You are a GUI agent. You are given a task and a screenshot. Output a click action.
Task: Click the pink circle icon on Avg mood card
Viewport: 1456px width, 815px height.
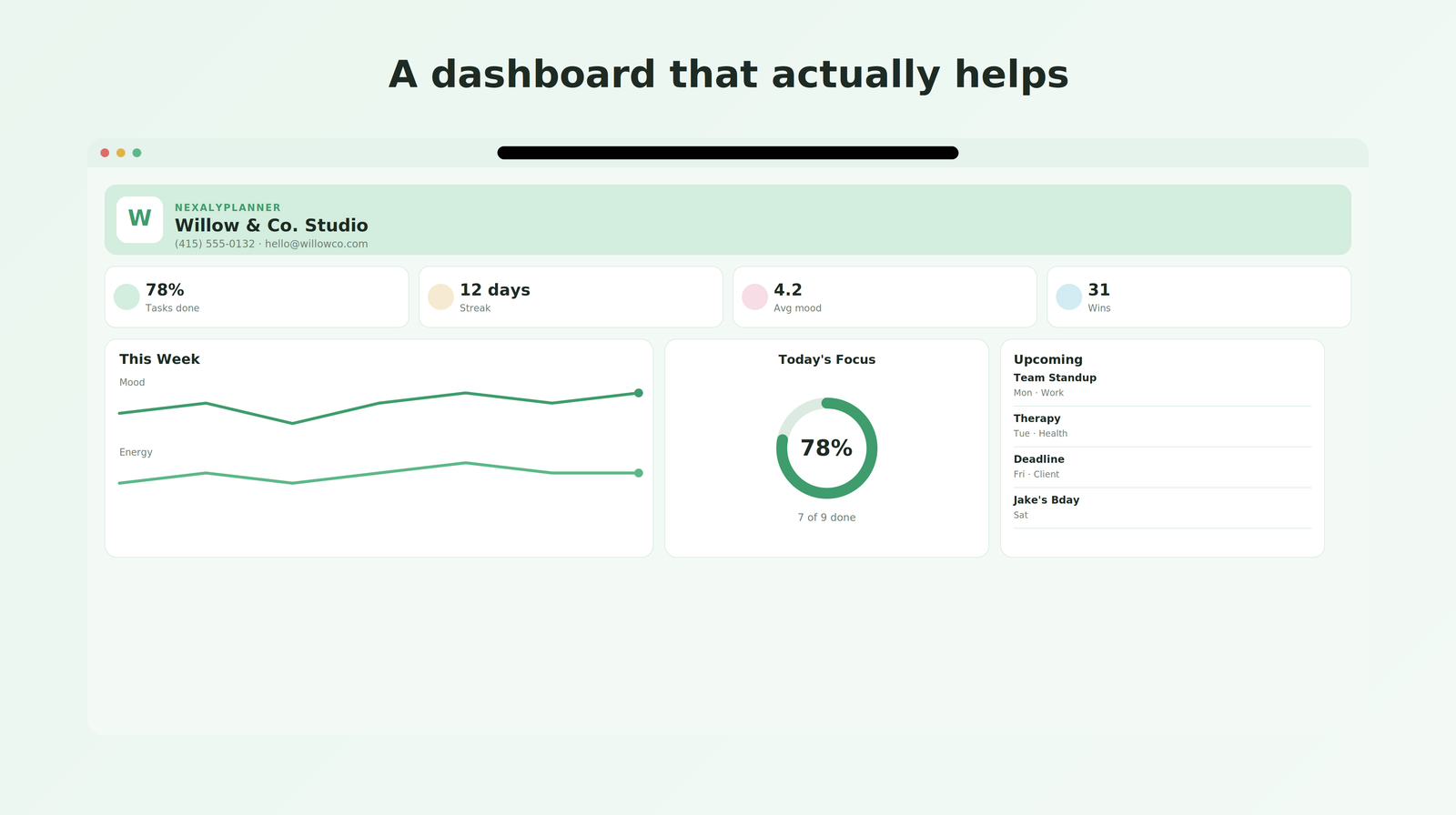(754, 297)
